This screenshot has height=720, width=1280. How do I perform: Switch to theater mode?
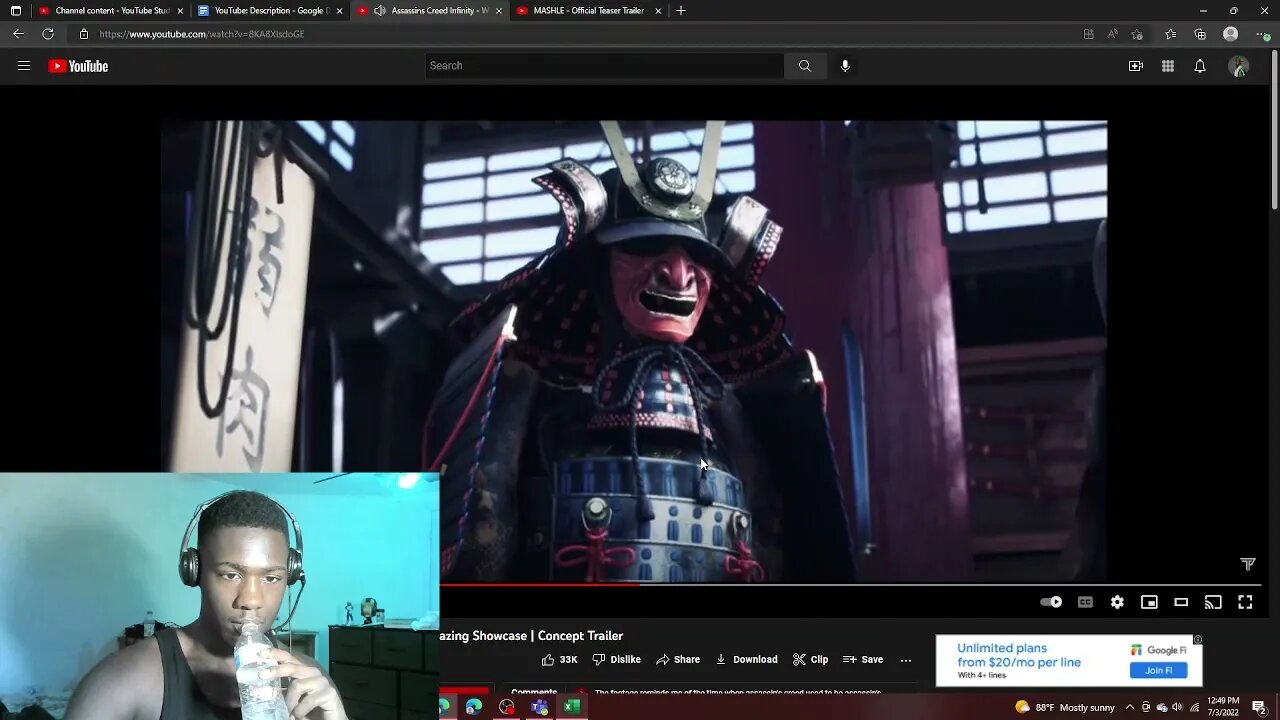[x=1181, y=602]
